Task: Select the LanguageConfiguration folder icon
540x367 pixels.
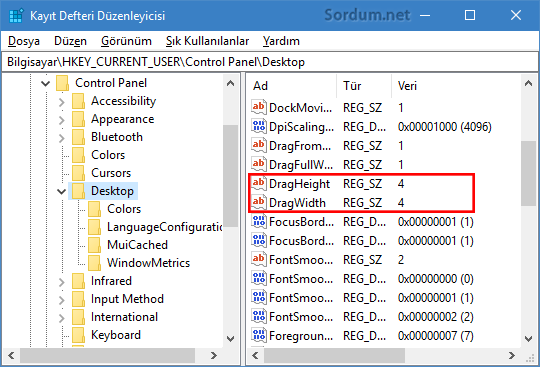Action: tap(94, 227)
